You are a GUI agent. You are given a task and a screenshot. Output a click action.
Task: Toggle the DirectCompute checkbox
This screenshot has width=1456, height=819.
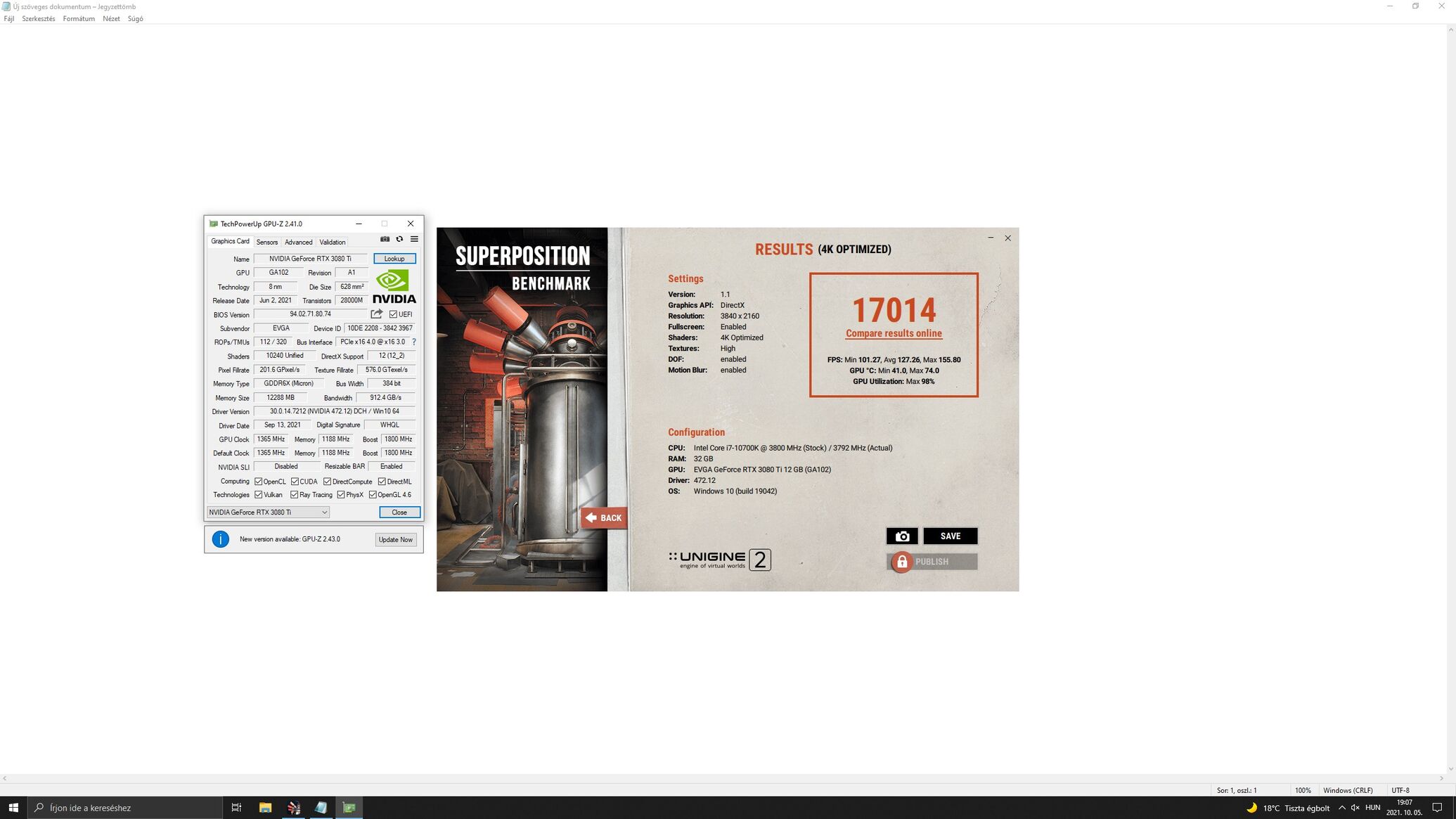[x=327, y=482]
